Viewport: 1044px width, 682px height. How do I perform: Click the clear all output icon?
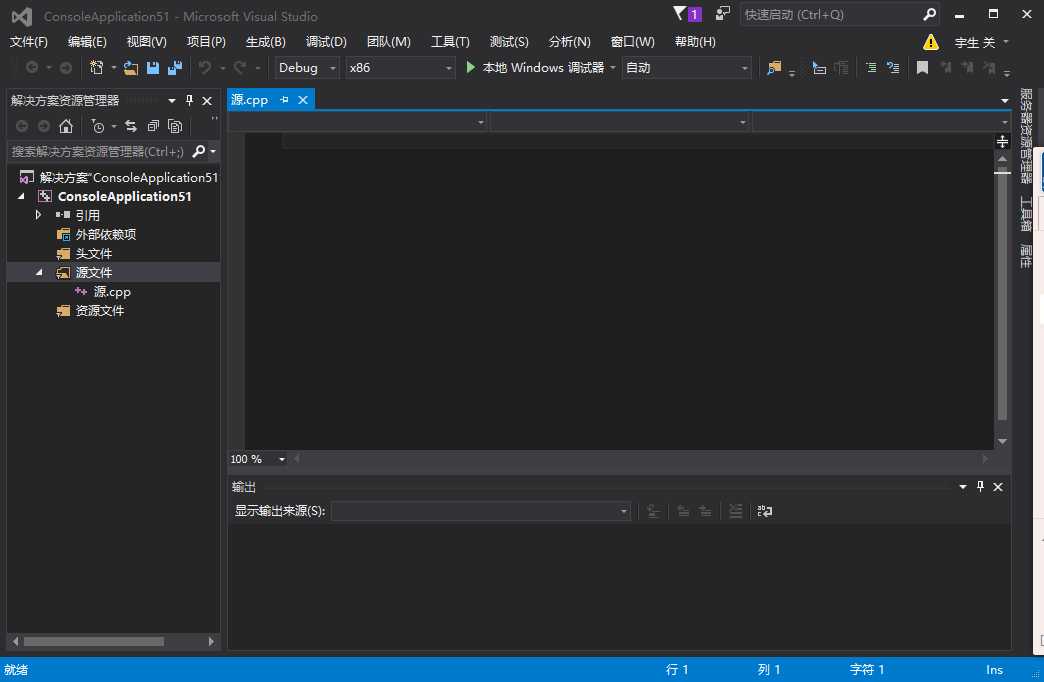pyautogui.click(x=735, y=511)
